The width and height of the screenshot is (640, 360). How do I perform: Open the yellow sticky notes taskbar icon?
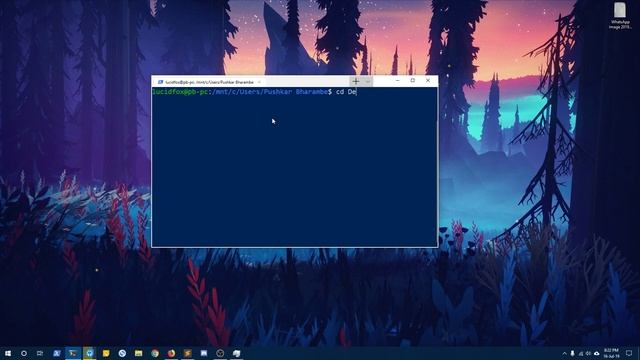106,353
